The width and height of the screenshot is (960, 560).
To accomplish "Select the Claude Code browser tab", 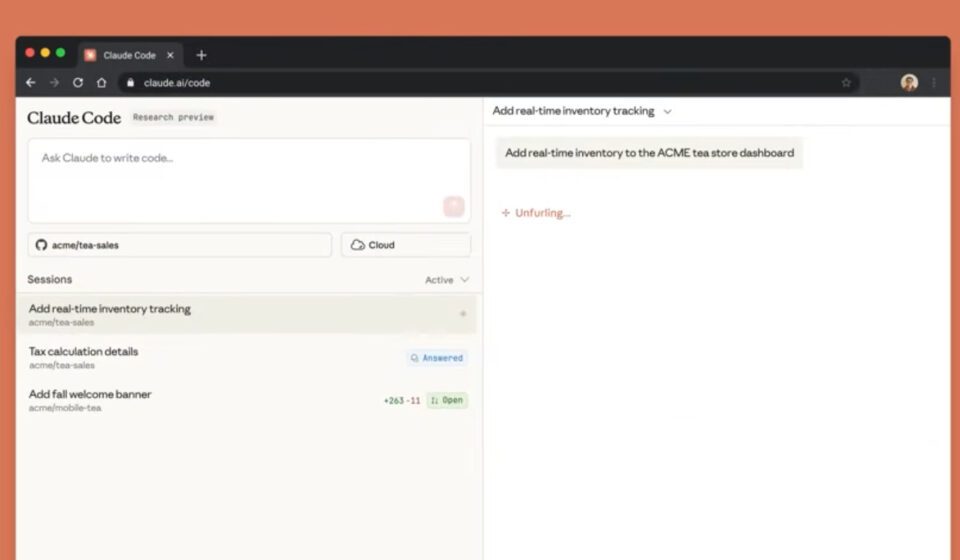I will click(130, 55).
